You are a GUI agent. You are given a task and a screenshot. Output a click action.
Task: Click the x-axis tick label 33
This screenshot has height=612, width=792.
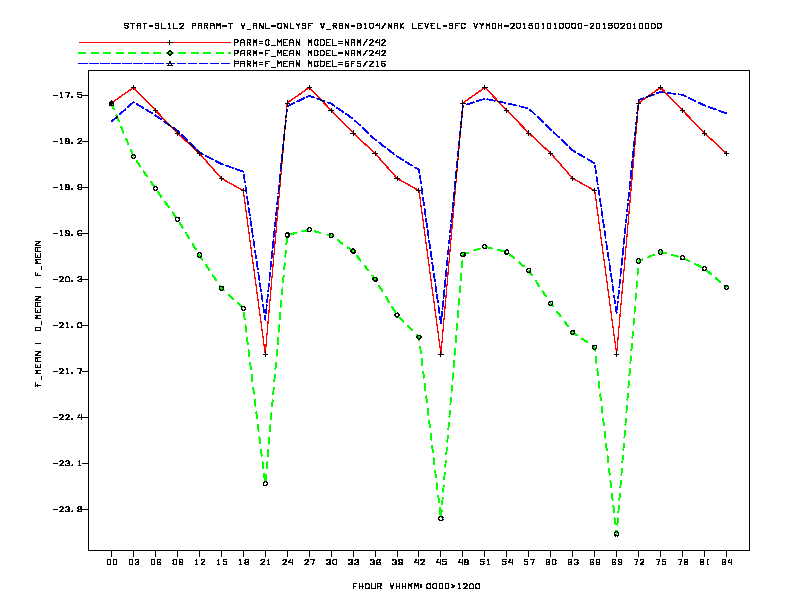(x=353, y=562)
